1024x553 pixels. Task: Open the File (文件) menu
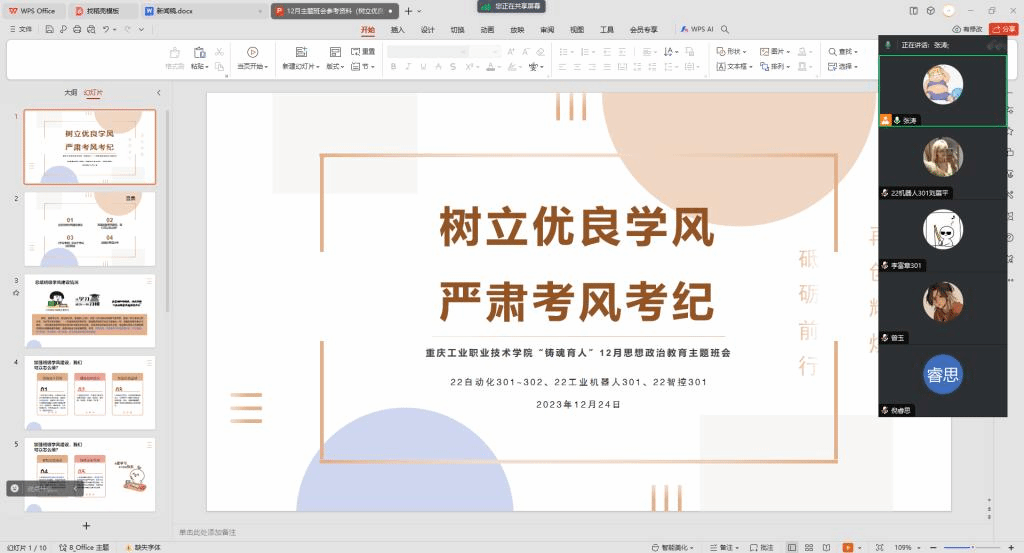22,29
